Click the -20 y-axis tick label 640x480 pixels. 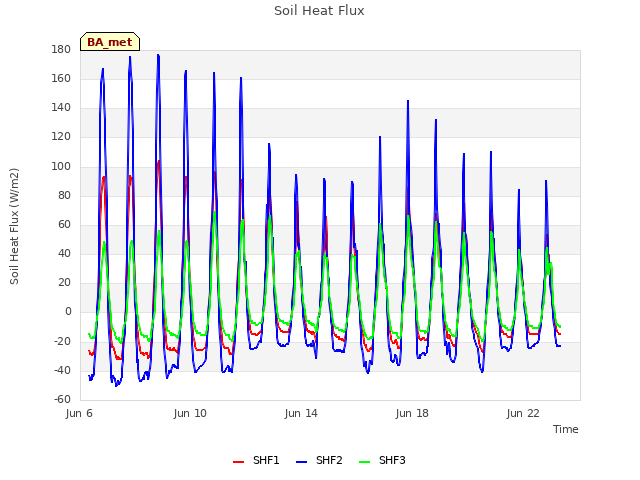coord(62,341)
